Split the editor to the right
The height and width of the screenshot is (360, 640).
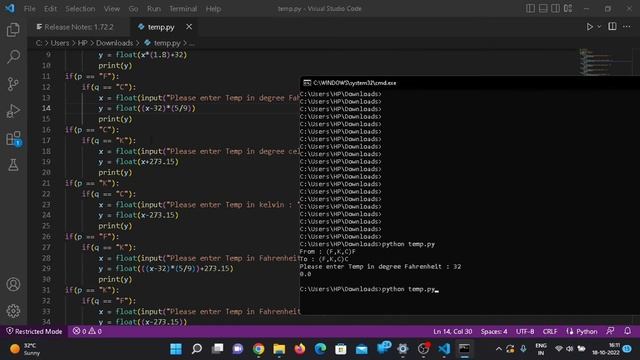tap(612, 27)
